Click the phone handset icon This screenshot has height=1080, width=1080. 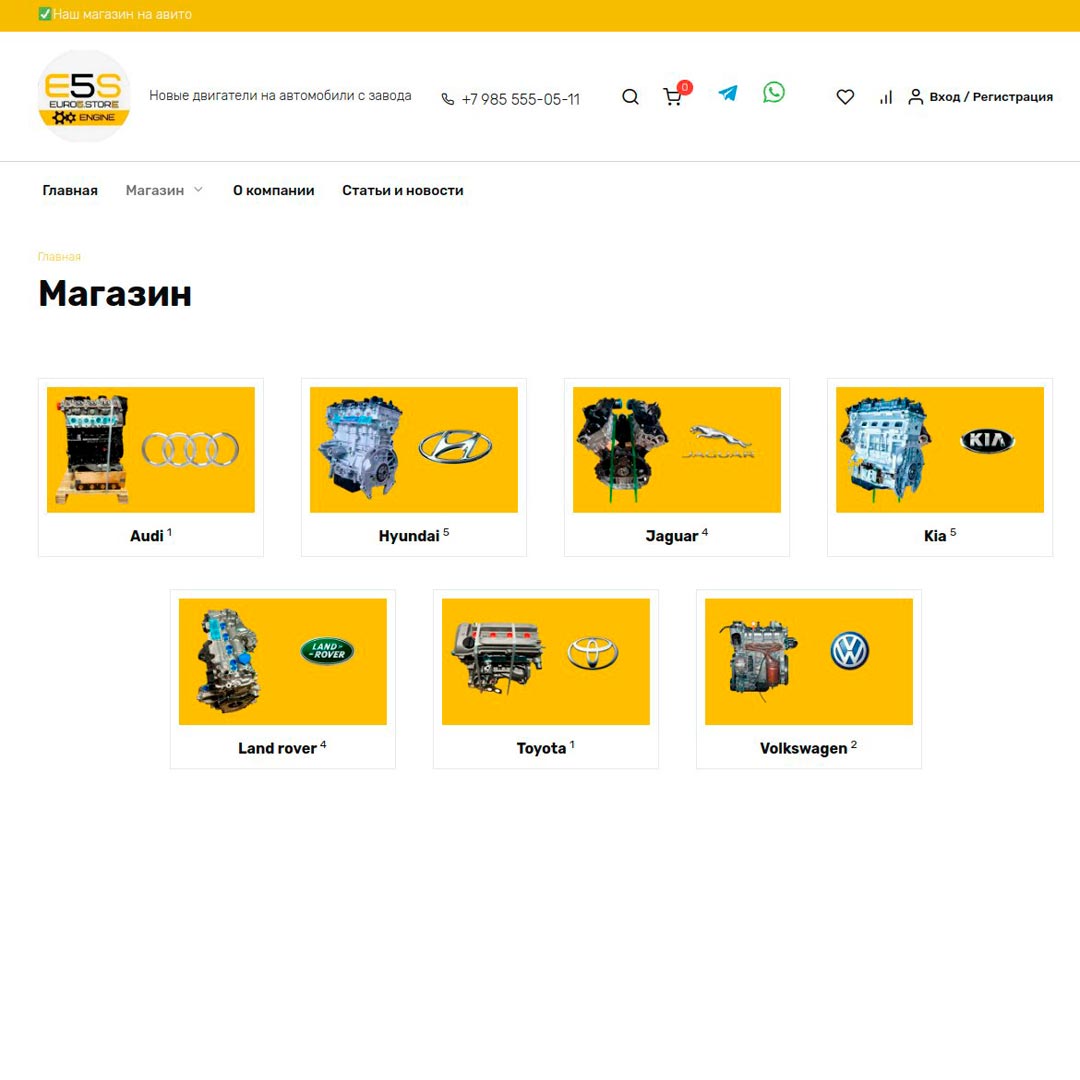[448, 99]
